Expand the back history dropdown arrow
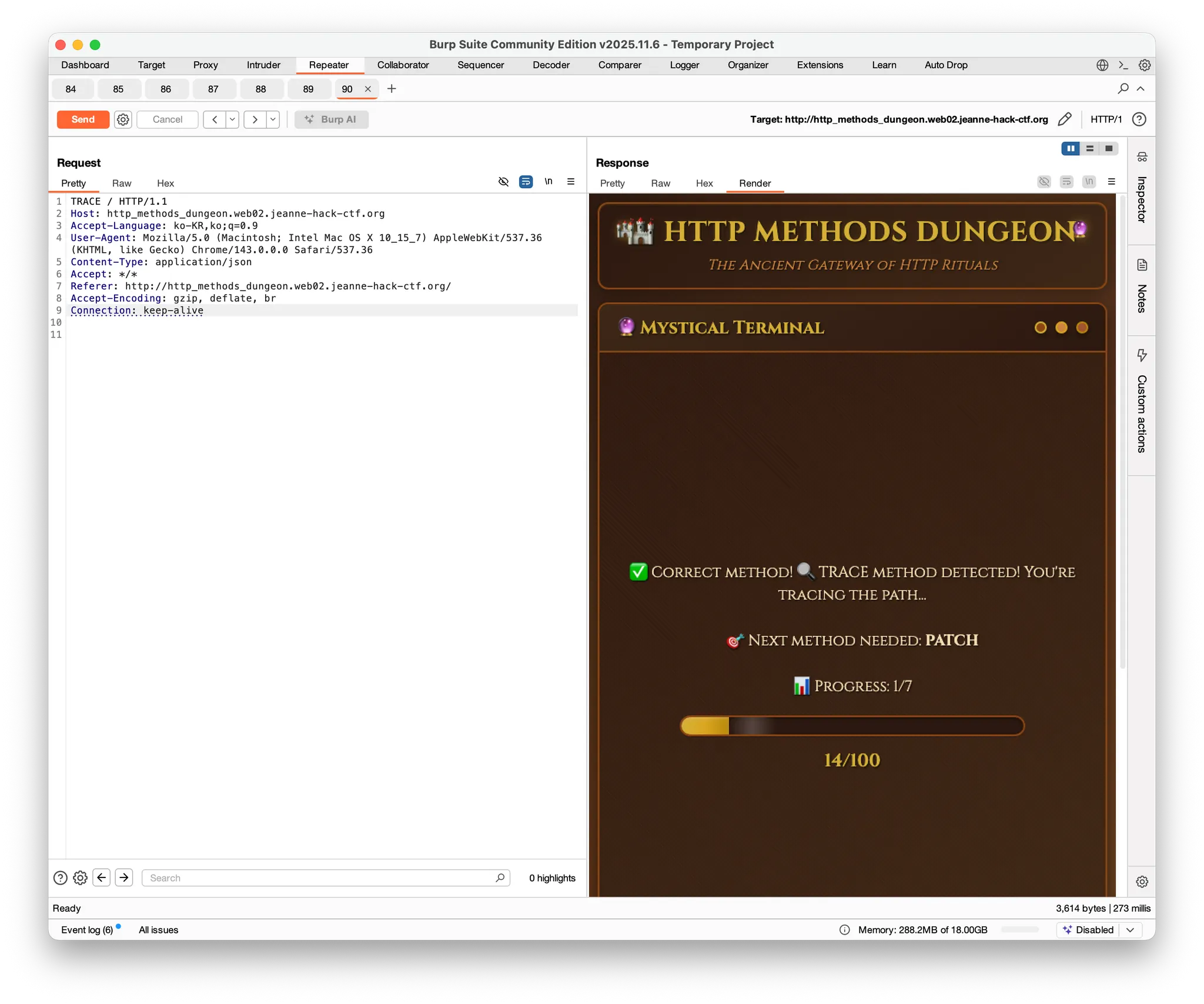Screen dimensions: 1204x1004 pos(232,119)
